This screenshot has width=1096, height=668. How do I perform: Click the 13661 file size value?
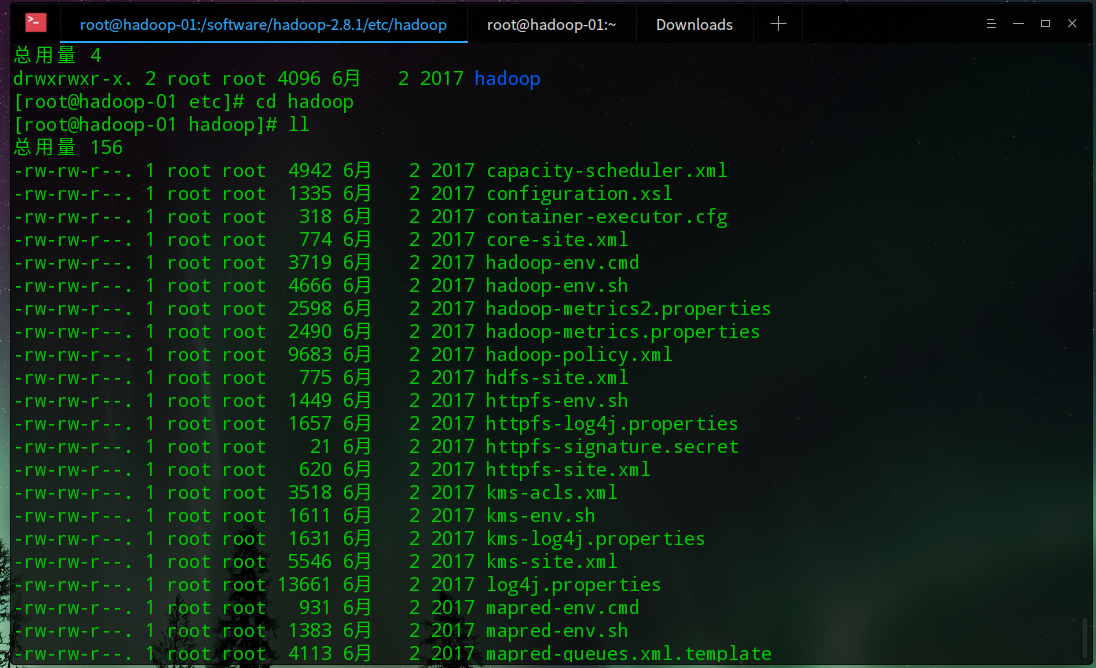[305, 586]
